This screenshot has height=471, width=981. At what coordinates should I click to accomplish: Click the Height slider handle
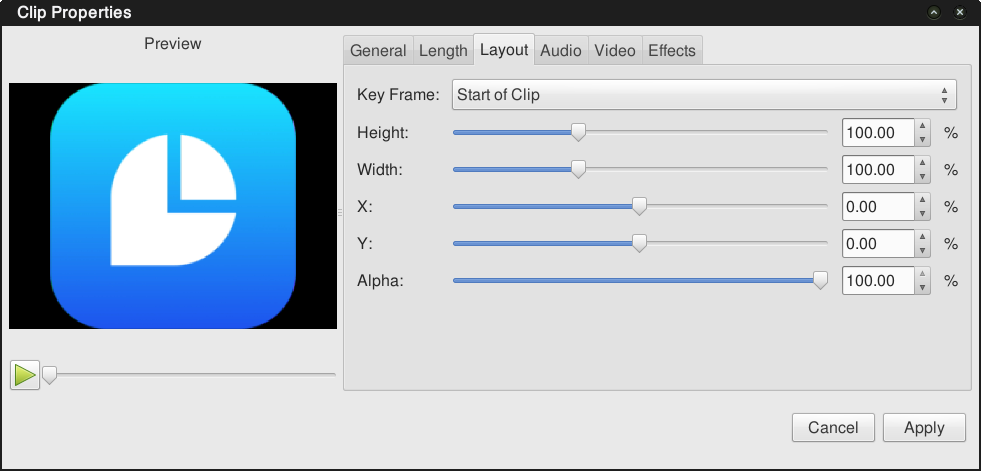pyautogui.click(x=579, y=132)
